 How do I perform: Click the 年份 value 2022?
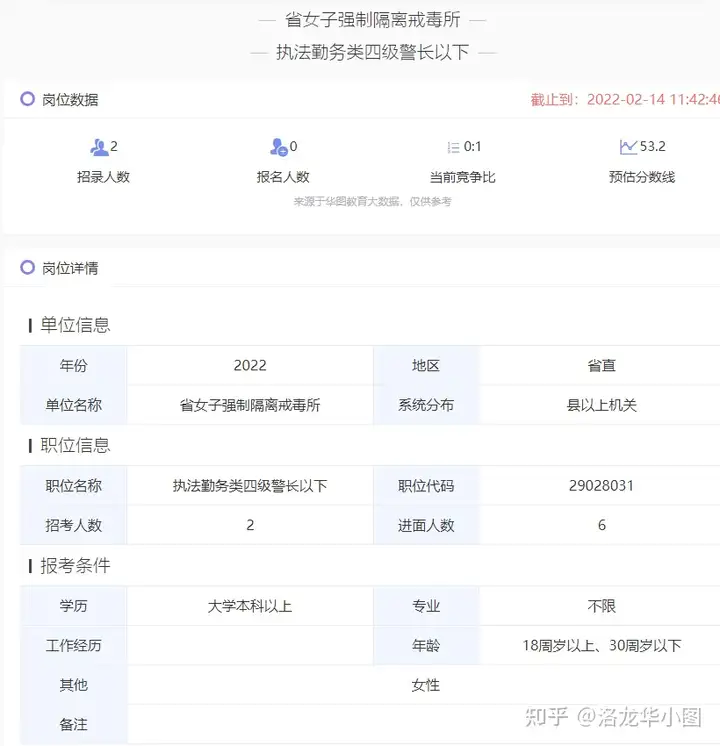pyautogui.click(x=250, y=365)
